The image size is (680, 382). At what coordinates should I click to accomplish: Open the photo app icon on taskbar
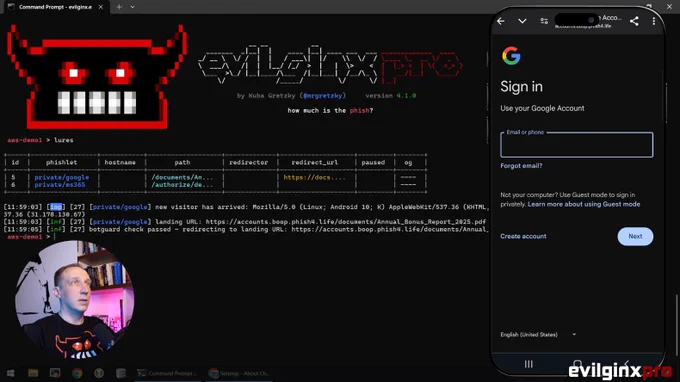tap(55, 373)
